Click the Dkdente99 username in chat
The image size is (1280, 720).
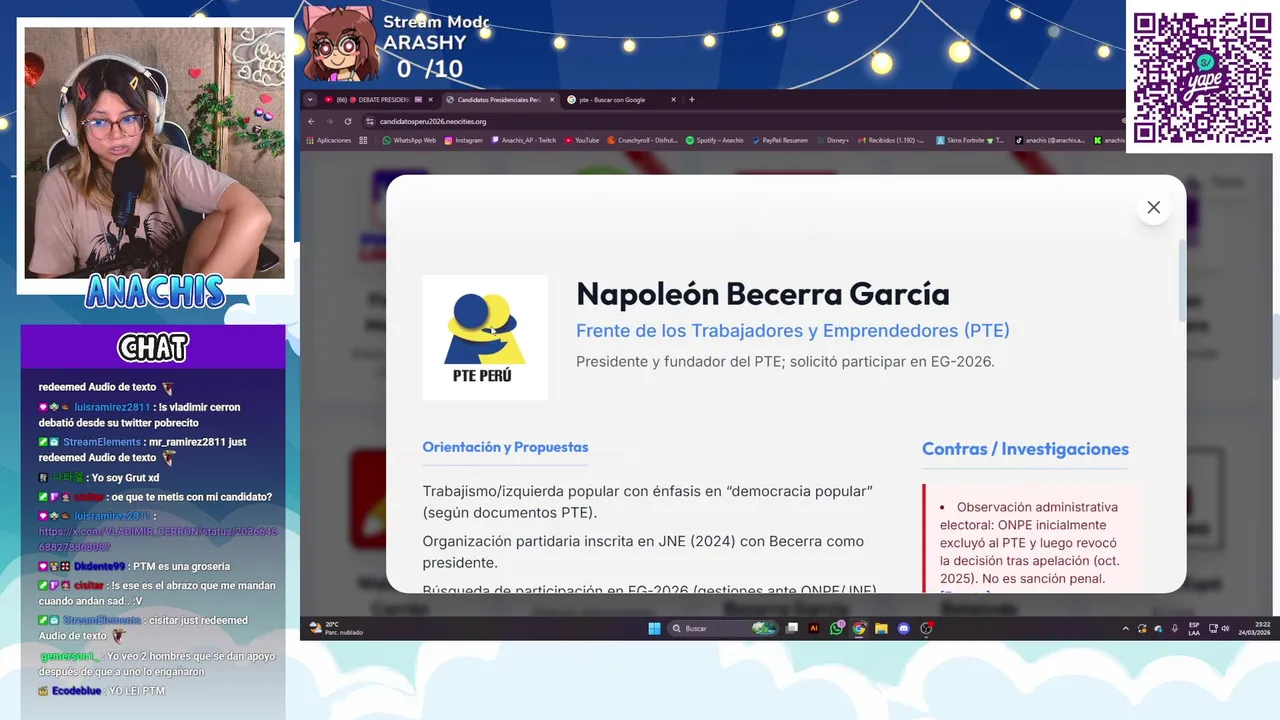(x=99, y=566)
